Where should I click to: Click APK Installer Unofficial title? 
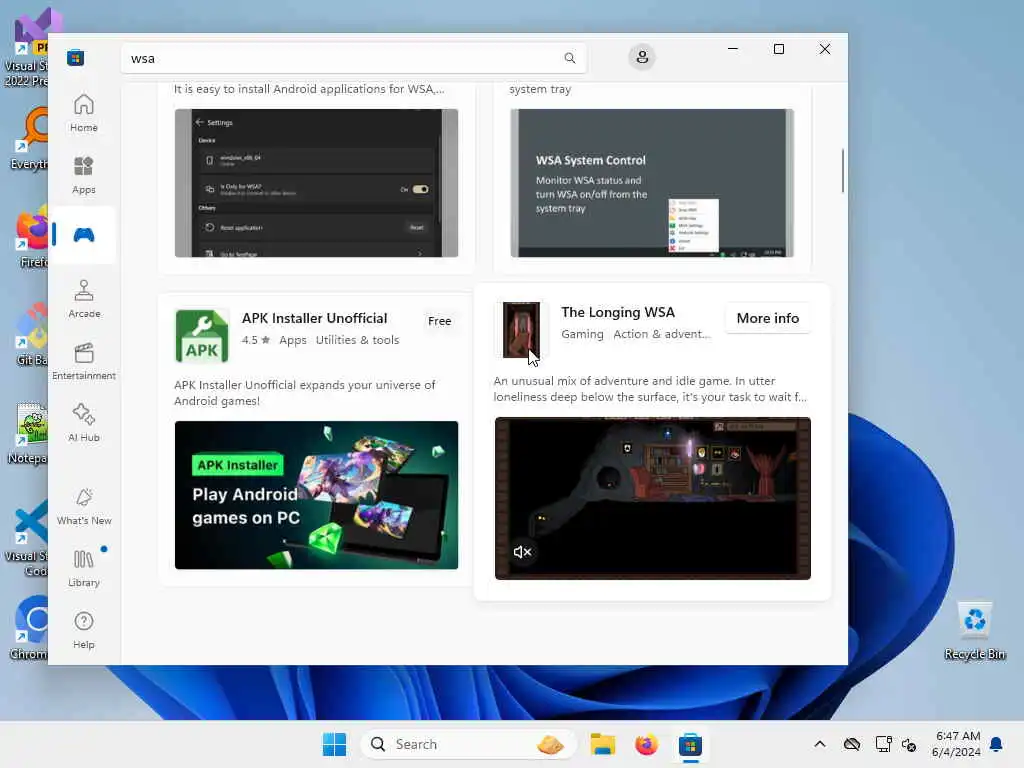click(x=314, y=318)
